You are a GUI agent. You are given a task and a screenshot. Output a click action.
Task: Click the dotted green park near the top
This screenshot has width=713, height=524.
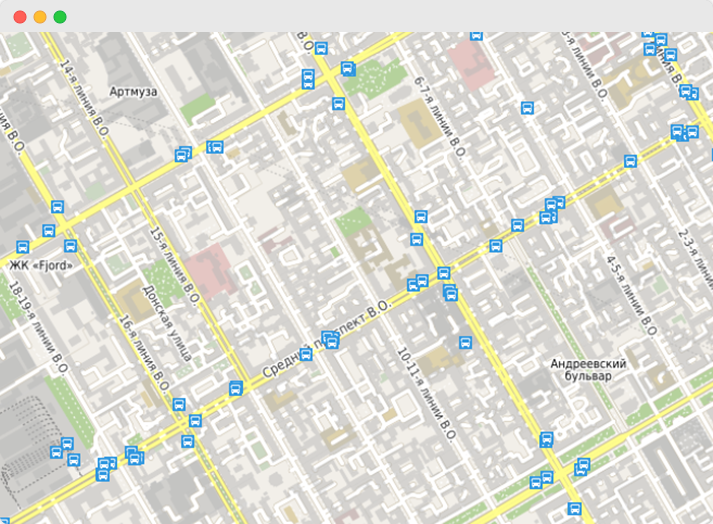[x=374, y=78]
